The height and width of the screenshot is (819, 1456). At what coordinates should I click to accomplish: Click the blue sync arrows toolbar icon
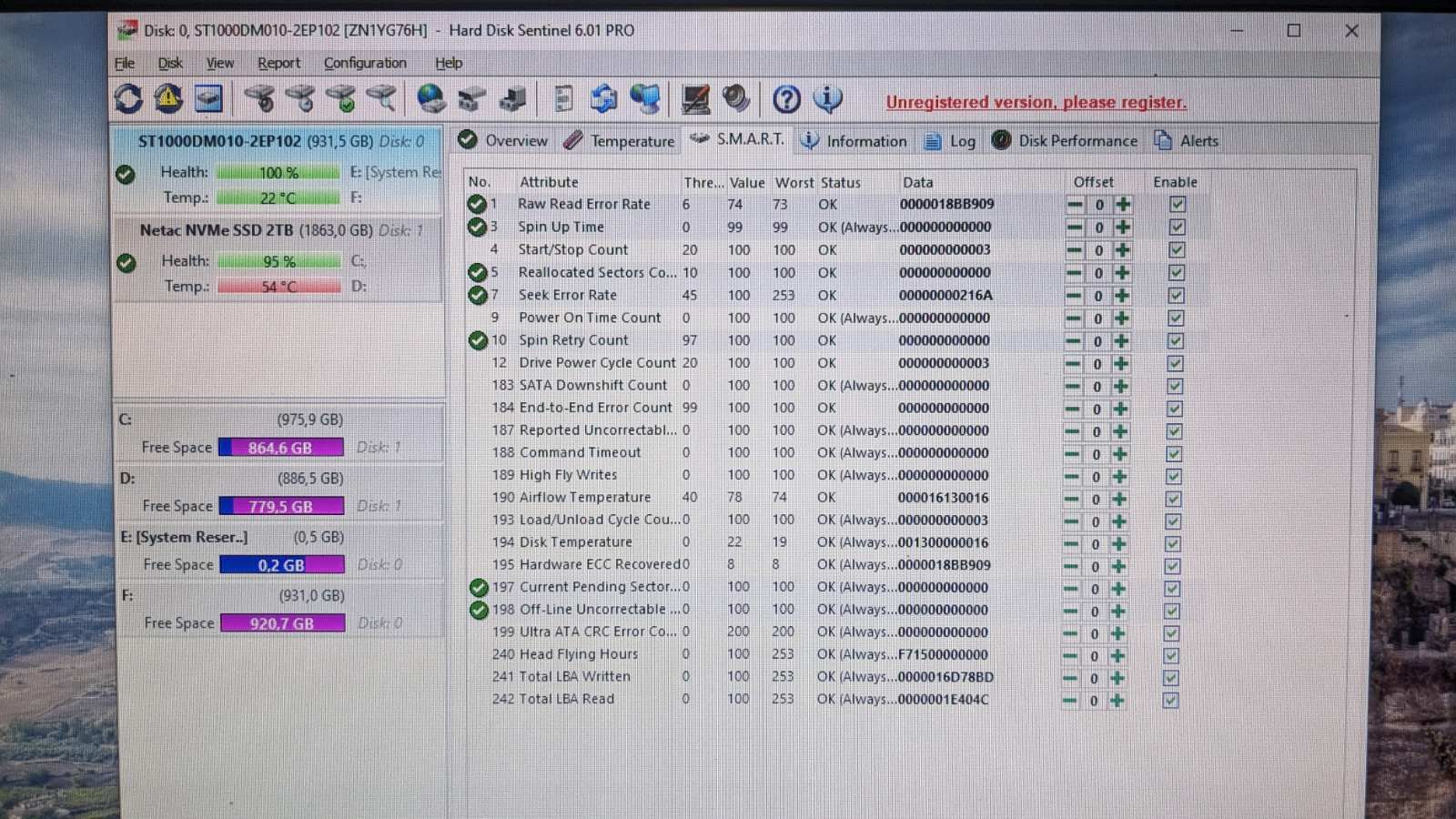coord(603,98)
